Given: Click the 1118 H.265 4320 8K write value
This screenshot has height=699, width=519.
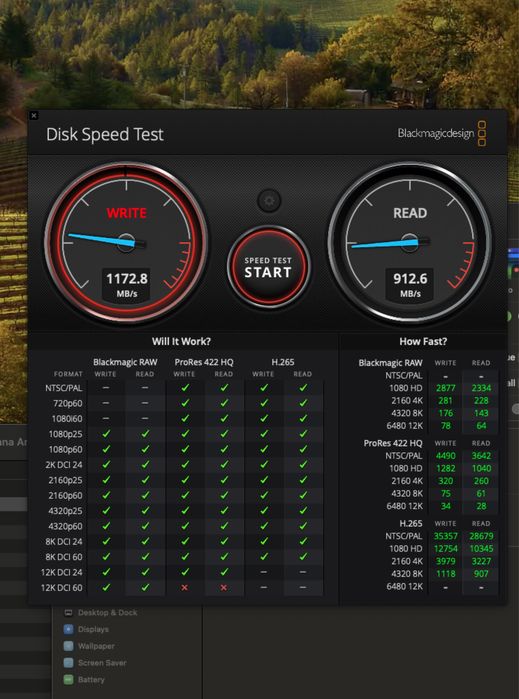Looking at the screenshot, I should click(x=445, y=574).
